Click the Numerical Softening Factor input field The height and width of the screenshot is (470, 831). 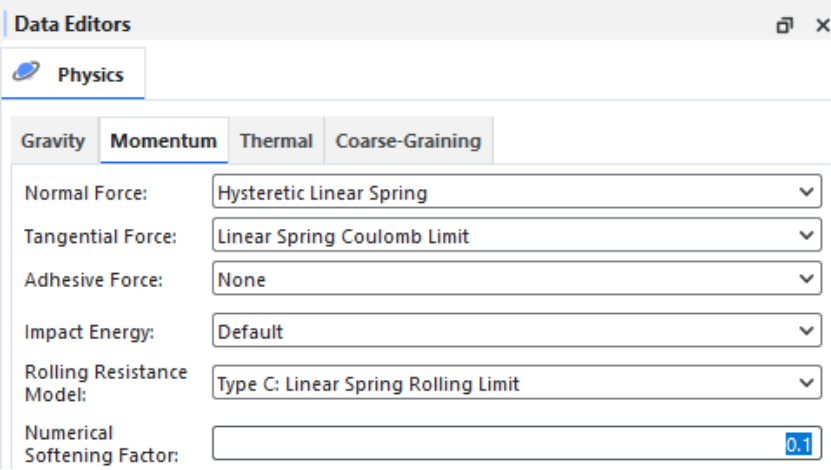pyautogui.click(x=517, y=444)
